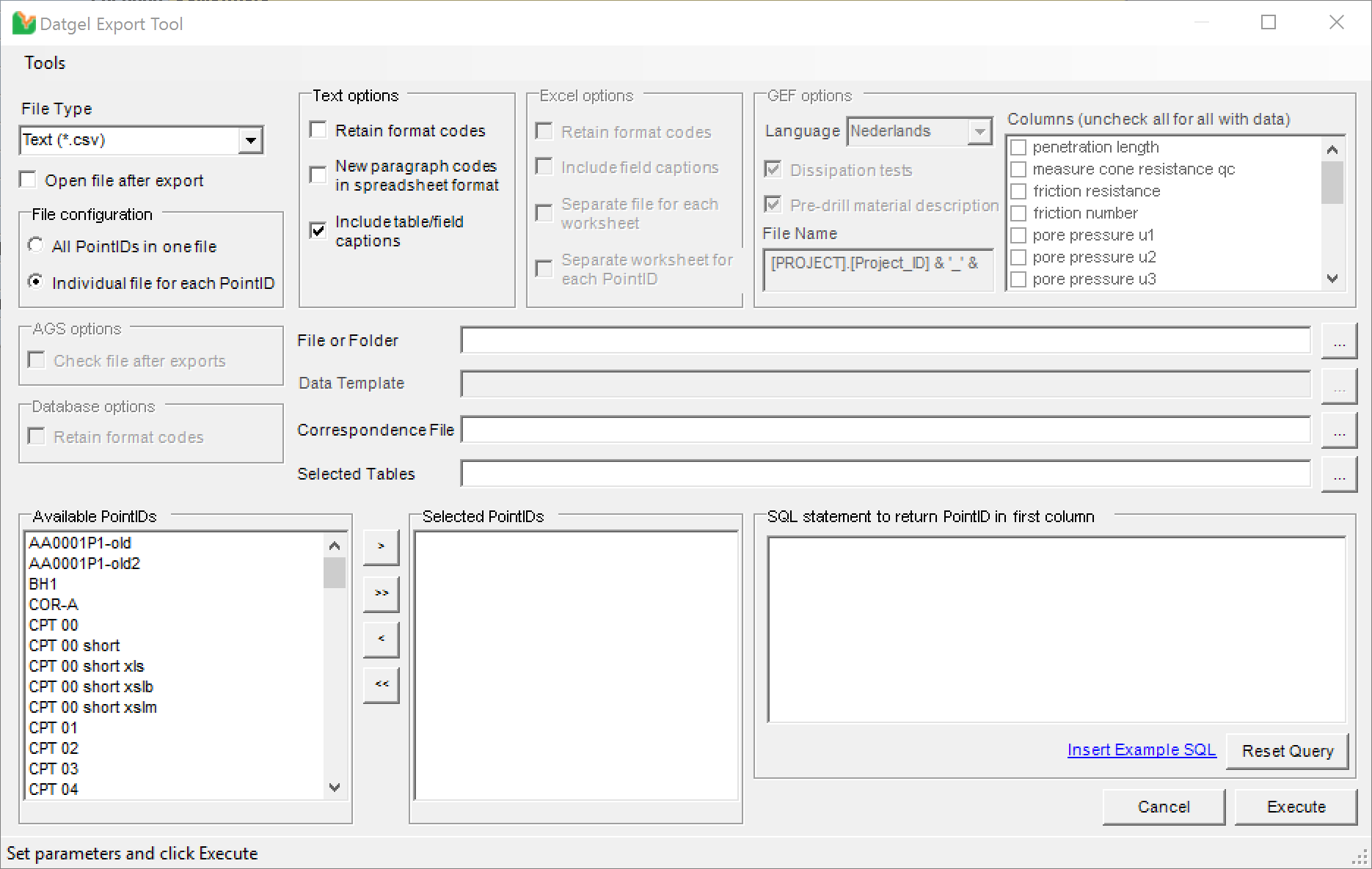The height and width of the screenshot is (869, 1372).
Task: Open the Tools menu
Action: click(x=45, y=63)
